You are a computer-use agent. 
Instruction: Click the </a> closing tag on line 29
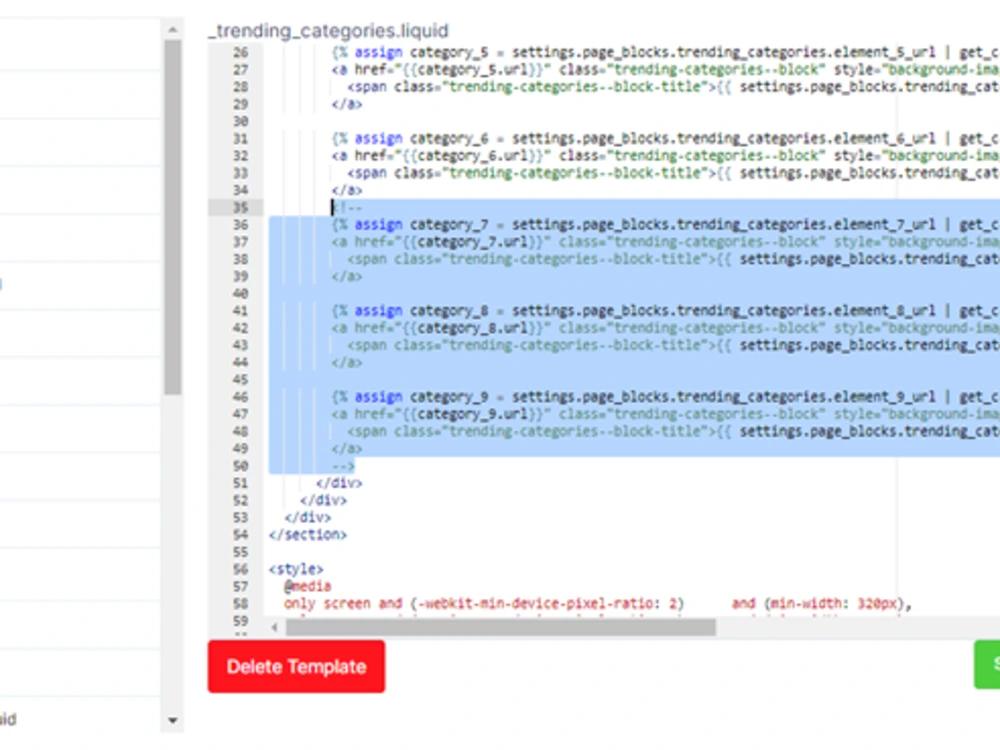pos(347,104)
